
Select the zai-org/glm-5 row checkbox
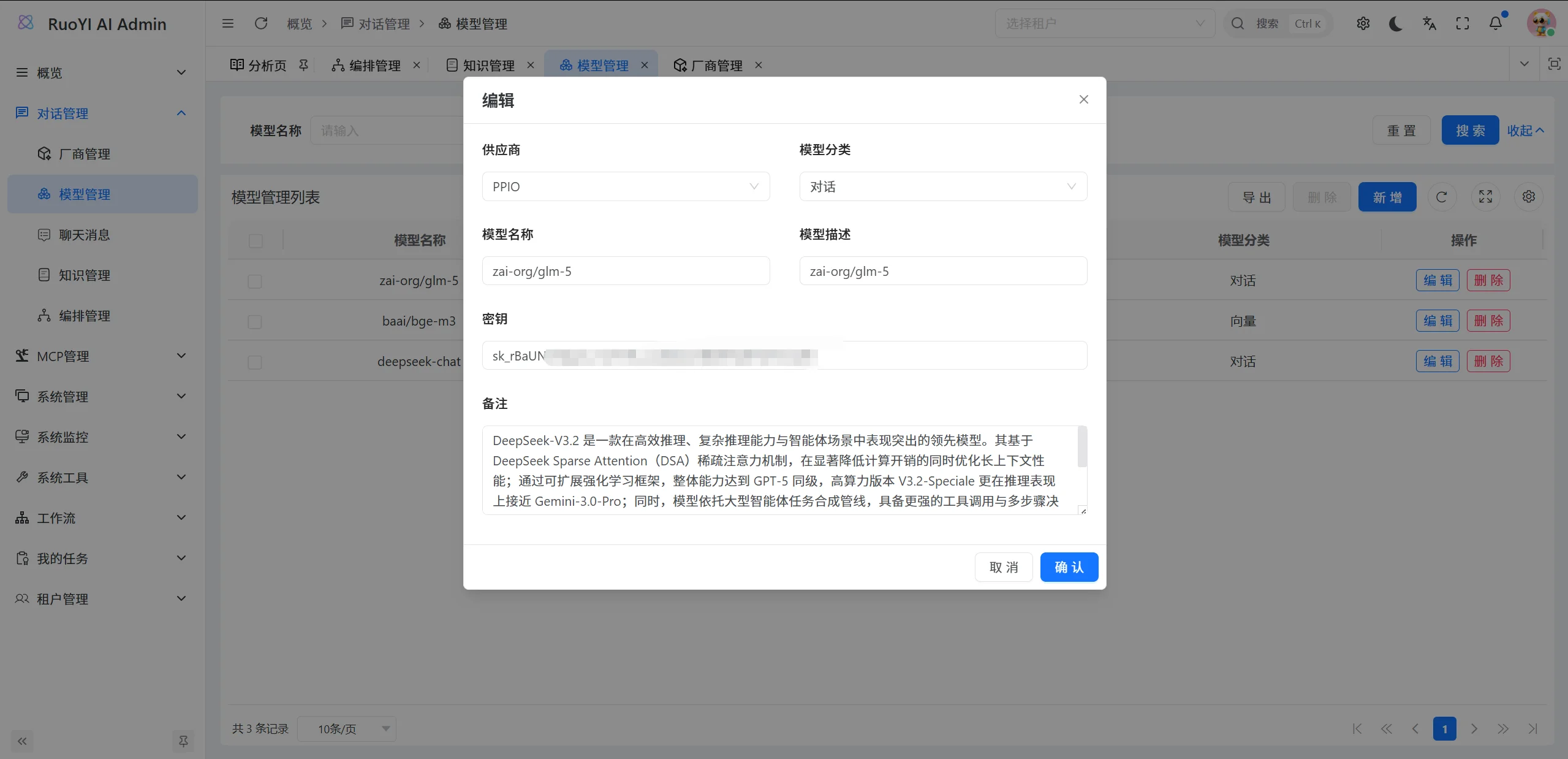coord(255,281)
